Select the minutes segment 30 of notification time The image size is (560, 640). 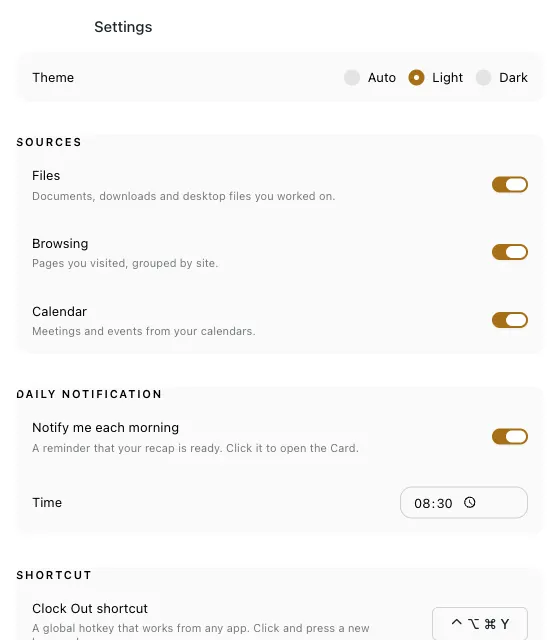(444, 503)
